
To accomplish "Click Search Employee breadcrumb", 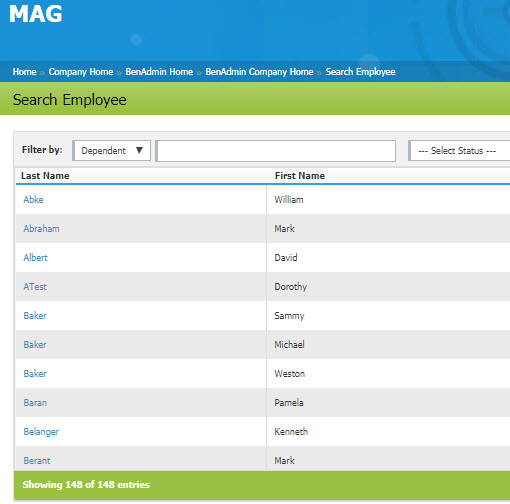I will click(x=360, y=72).
